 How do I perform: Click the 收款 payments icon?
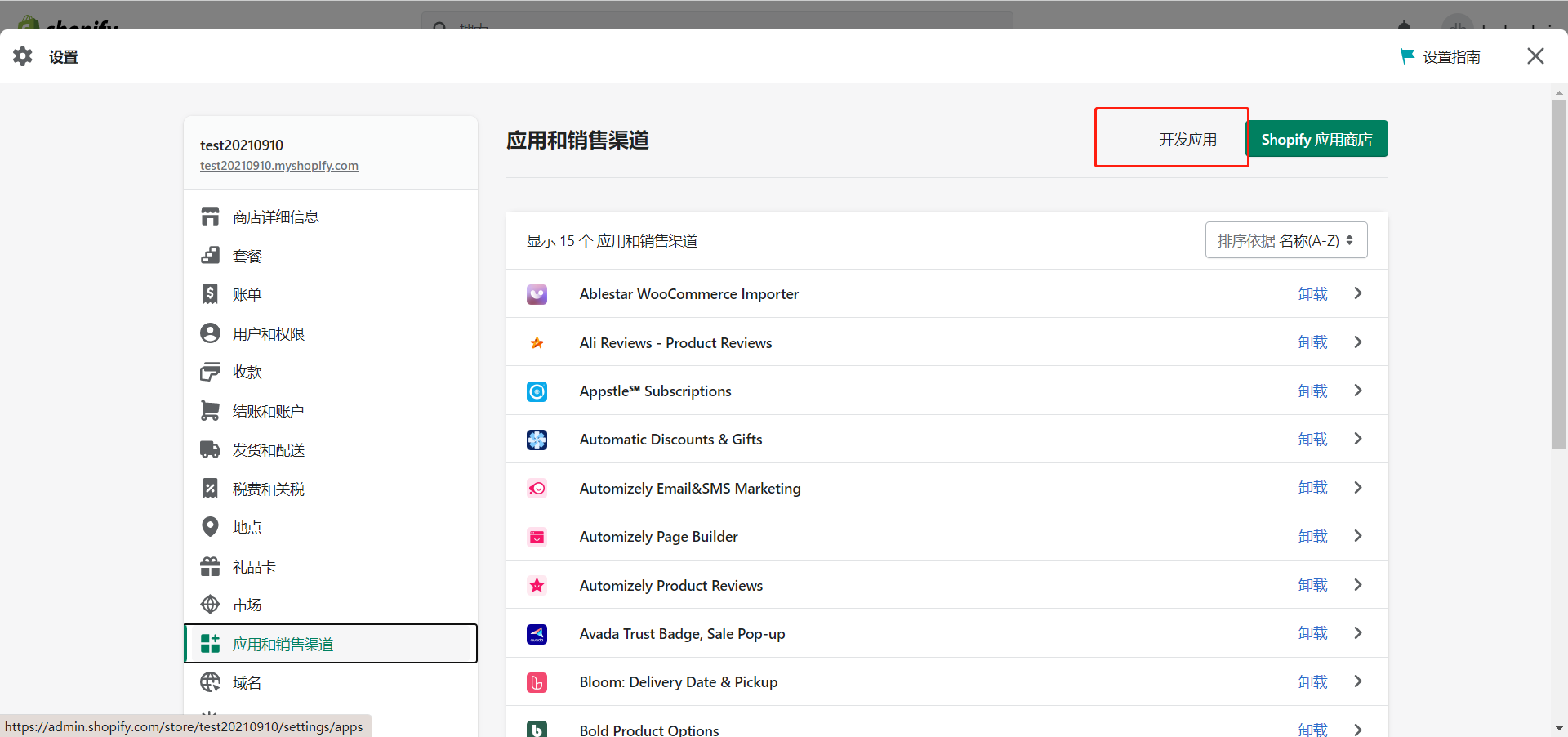[211, 372]
